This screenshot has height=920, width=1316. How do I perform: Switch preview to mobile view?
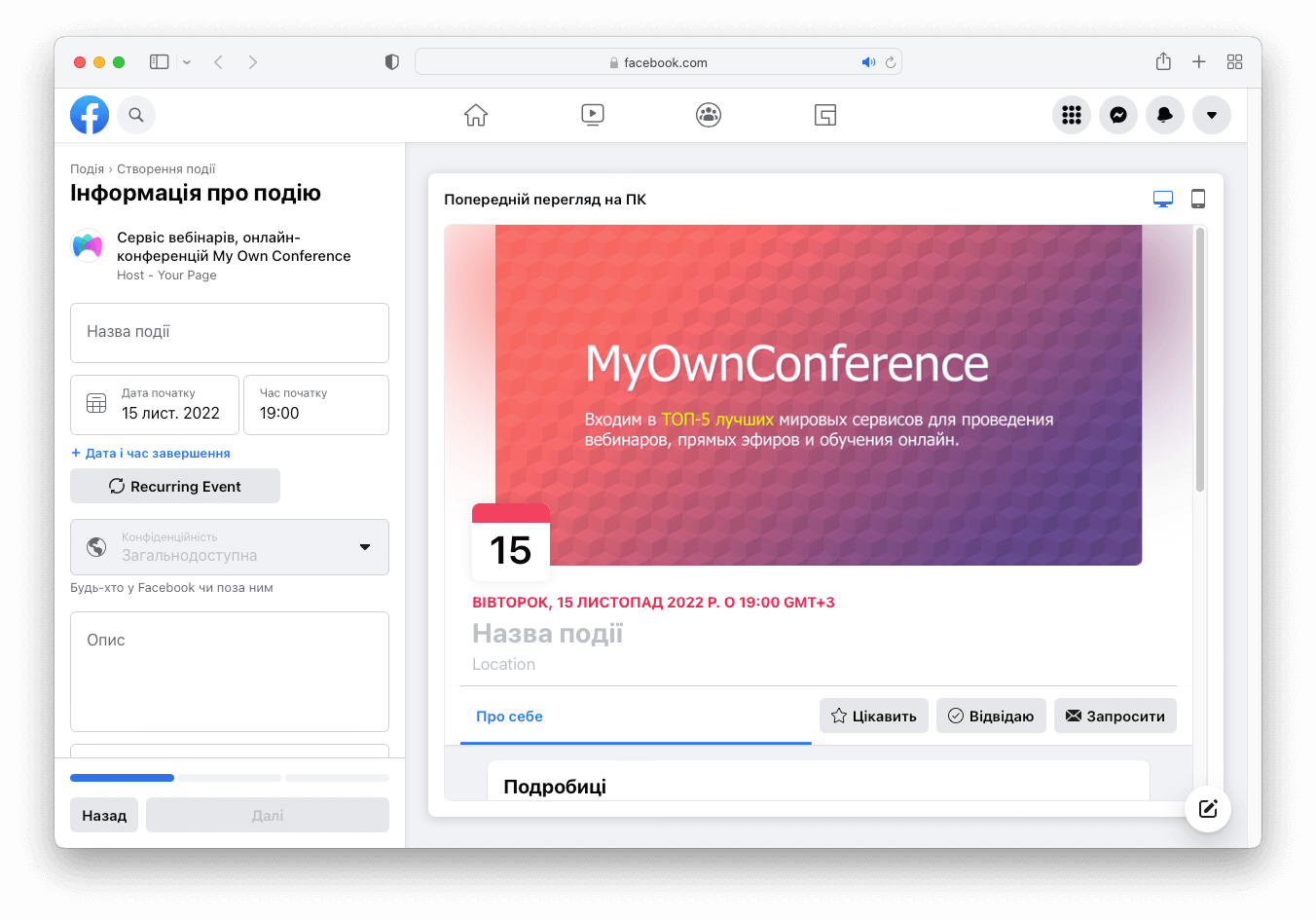[x=1198, y=199]
